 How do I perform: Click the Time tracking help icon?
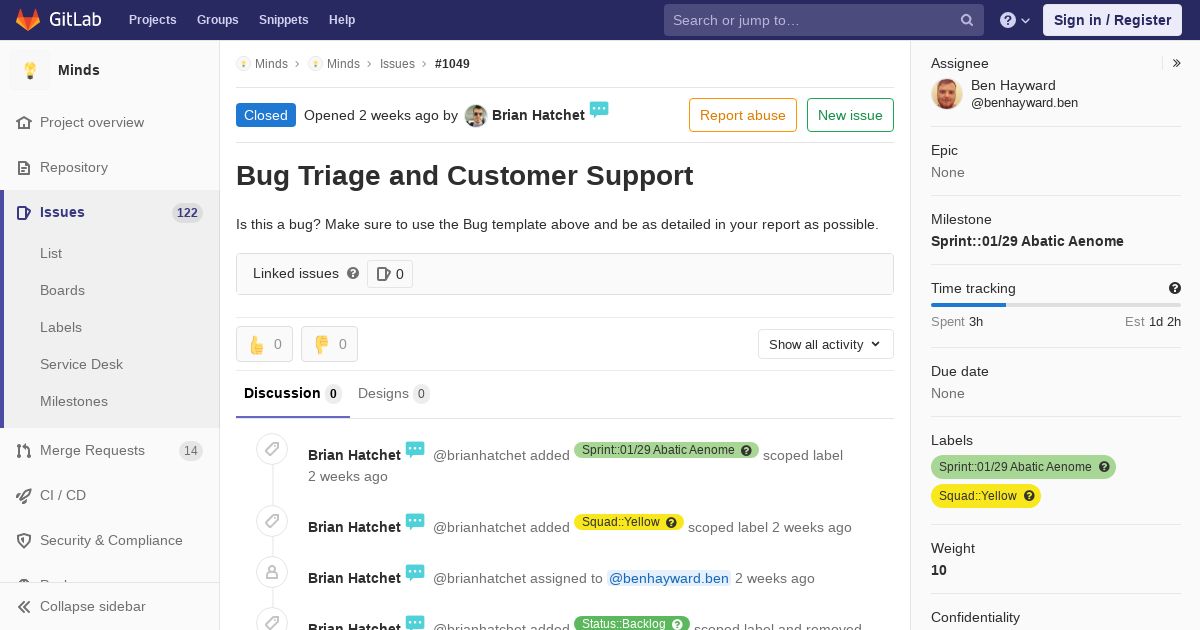pos(1175,288)
